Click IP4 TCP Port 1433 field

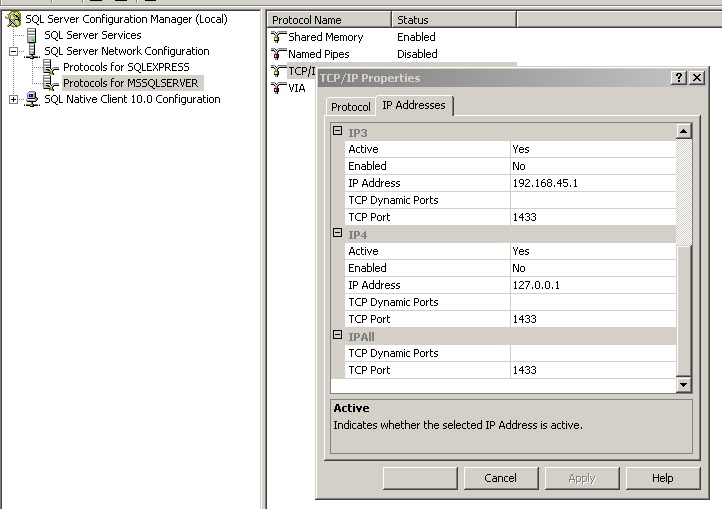point(593,319)
